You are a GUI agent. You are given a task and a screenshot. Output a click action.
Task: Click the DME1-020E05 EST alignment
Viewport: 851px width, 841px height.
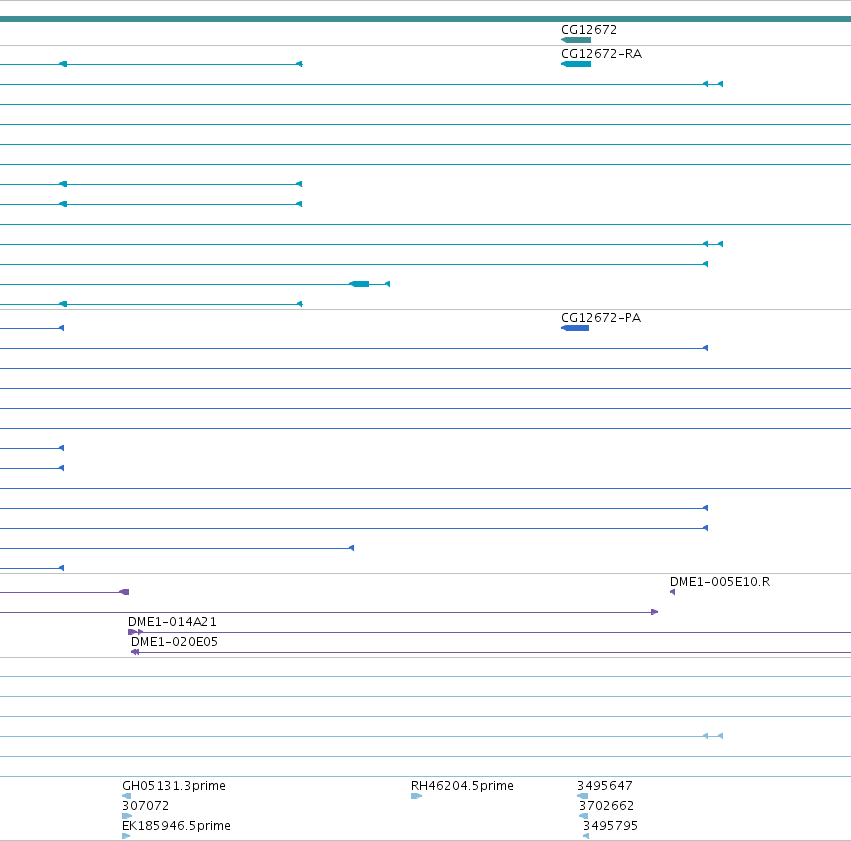[491, 652]
